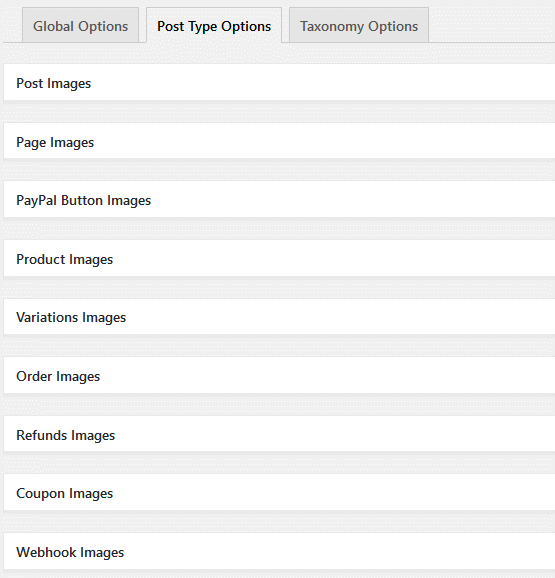Open the Refunds Images panel
This screenshot has height=578, width=555.
tap(279, 434)
